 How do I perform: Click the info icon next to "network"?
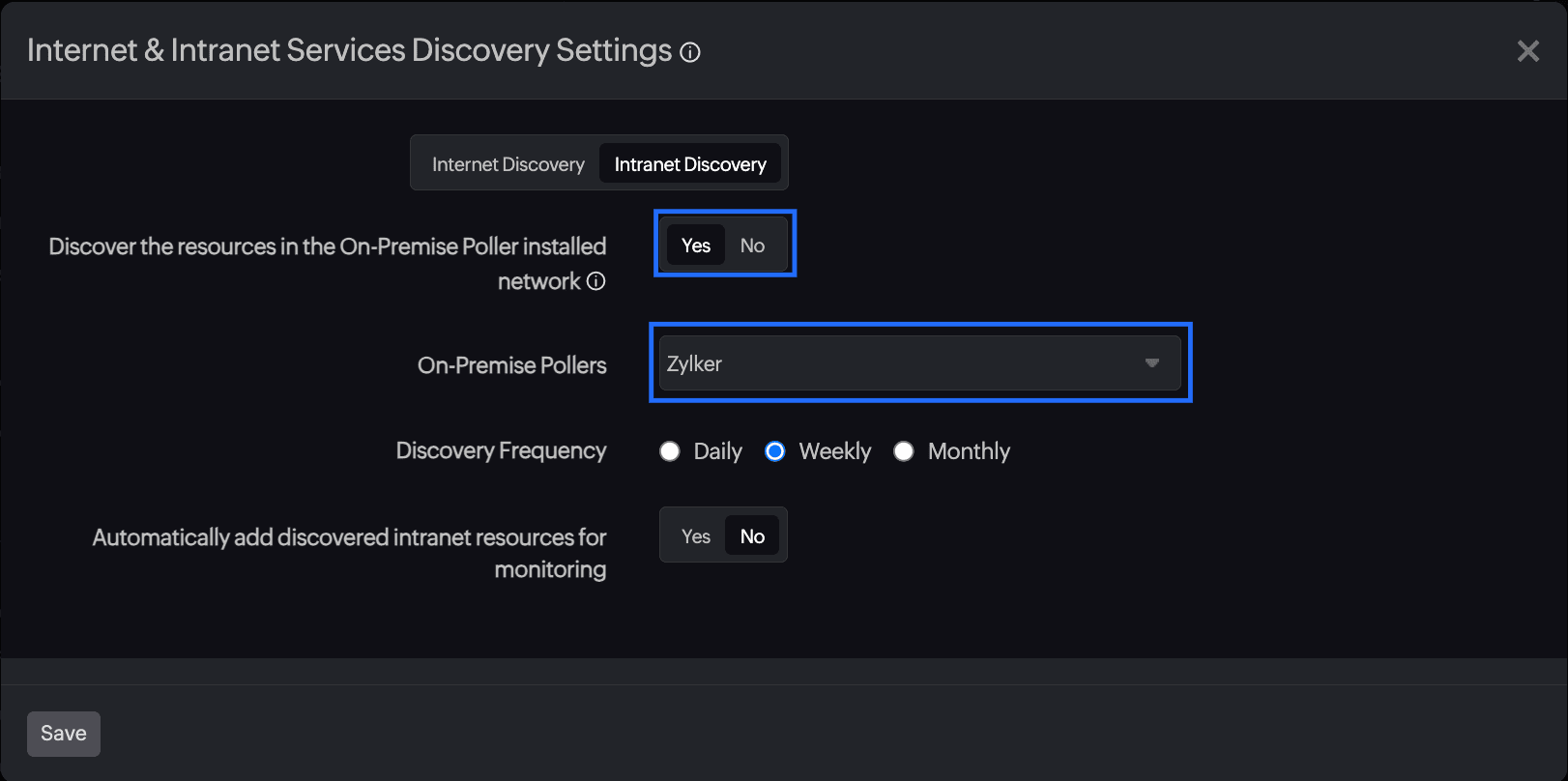[596, 281]
